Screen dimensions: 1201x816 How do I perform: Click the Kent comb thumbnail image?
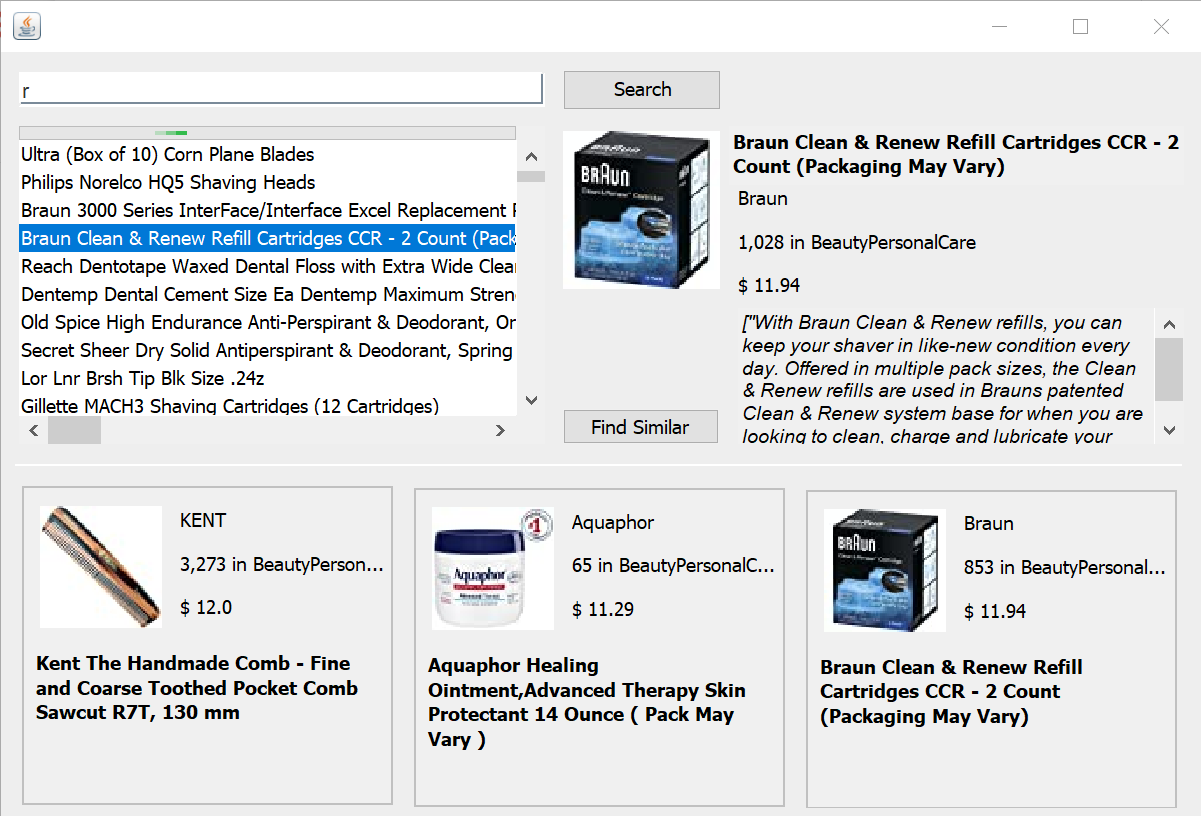click(101, 567)
